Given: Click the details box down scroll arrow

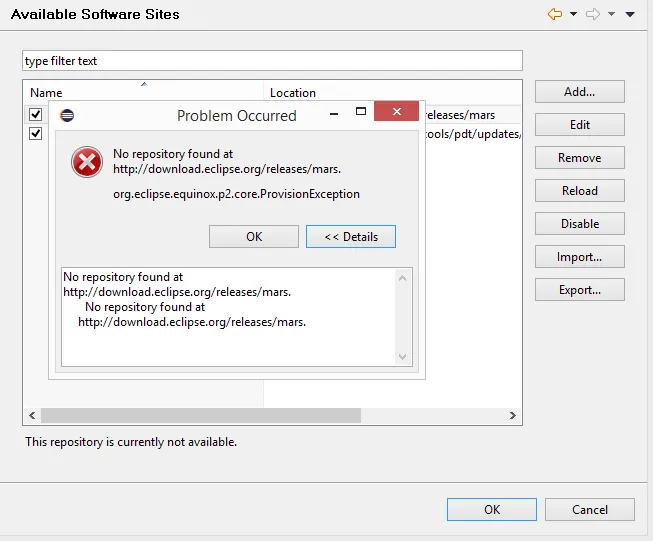Looking at the screenshot, I should (x=402, y=357).
